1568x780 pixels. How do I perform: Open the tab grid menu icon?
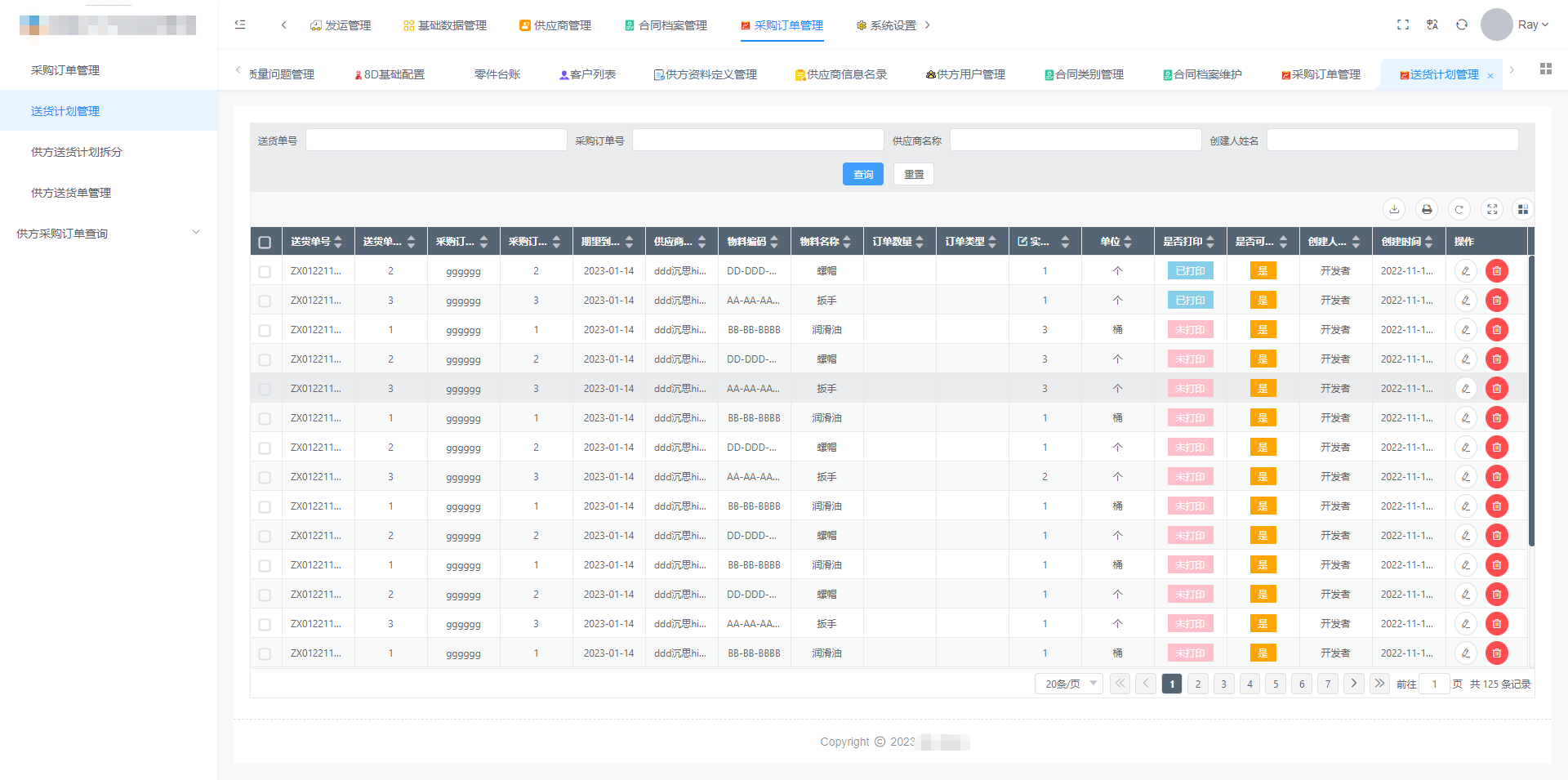click(x=1546, y=69)
